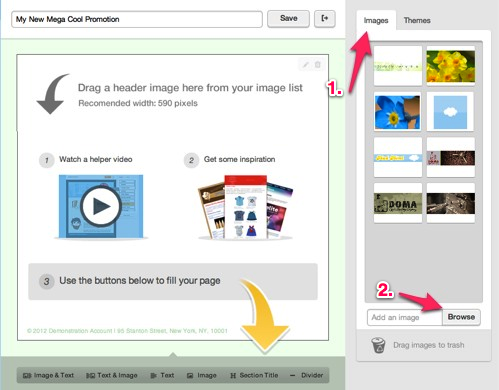Add a Section Title block
Viewport: 499px width, 390px height.
pos(254,375)
